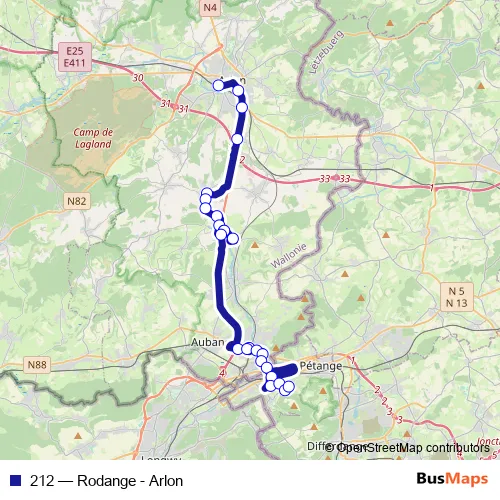500x500 pixels.
Task: Select the Pétange town label
Action: tap(321, 366)
